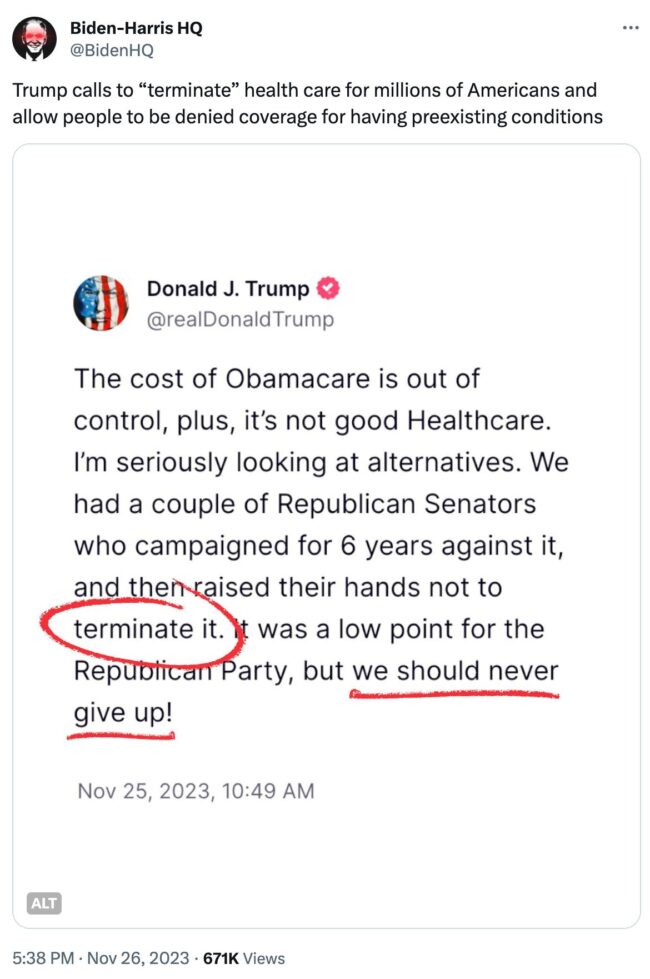650x979 pixels.
Task: Click the Biden-Harris HQ profile avatar
Action: [x=34, y=39]
